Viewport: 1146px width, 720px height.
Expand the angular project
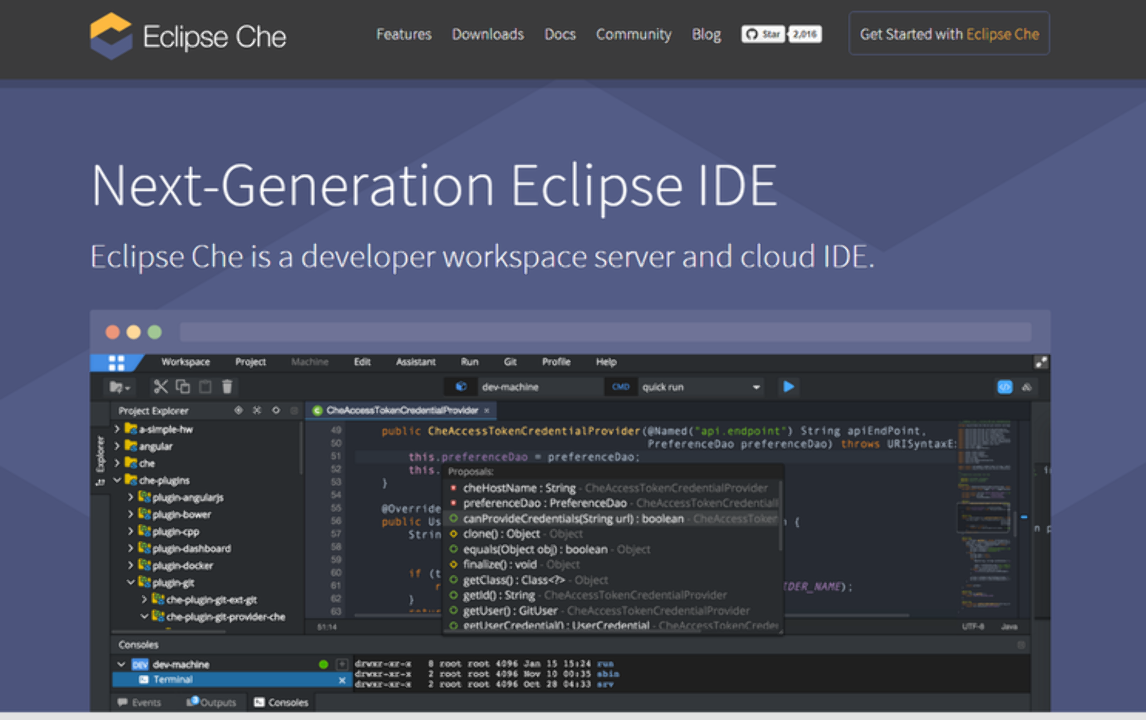[x=117, y=446]
